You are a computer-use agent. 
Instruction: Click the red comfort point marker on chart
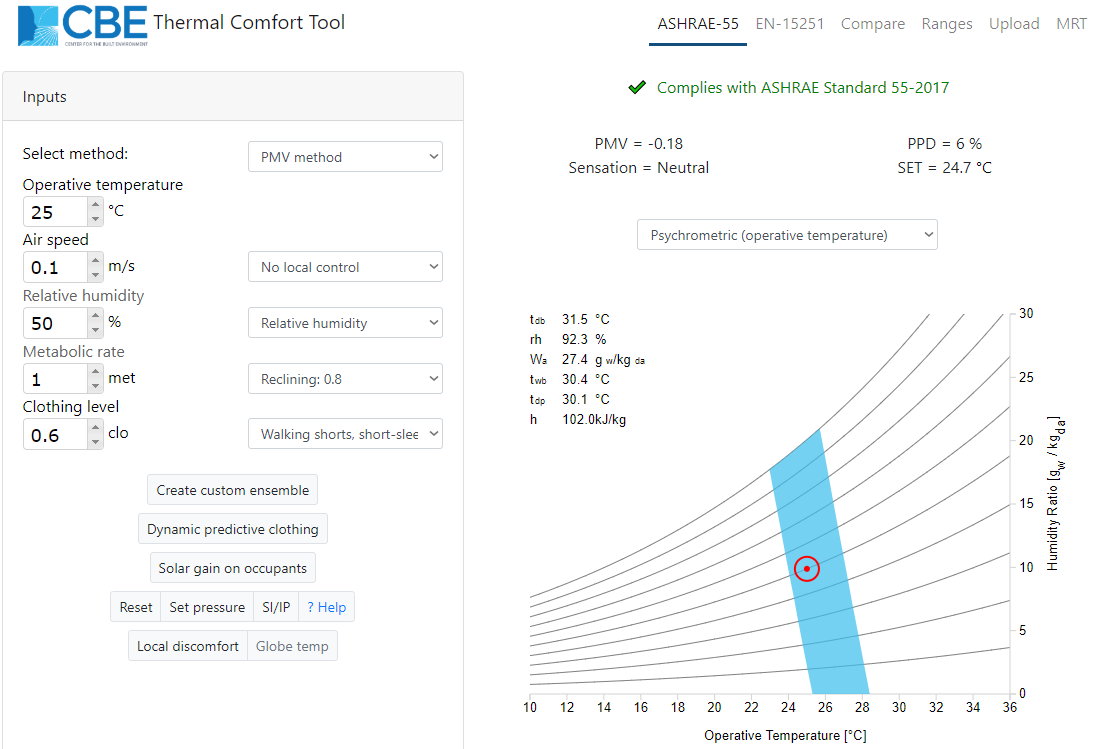807,568
